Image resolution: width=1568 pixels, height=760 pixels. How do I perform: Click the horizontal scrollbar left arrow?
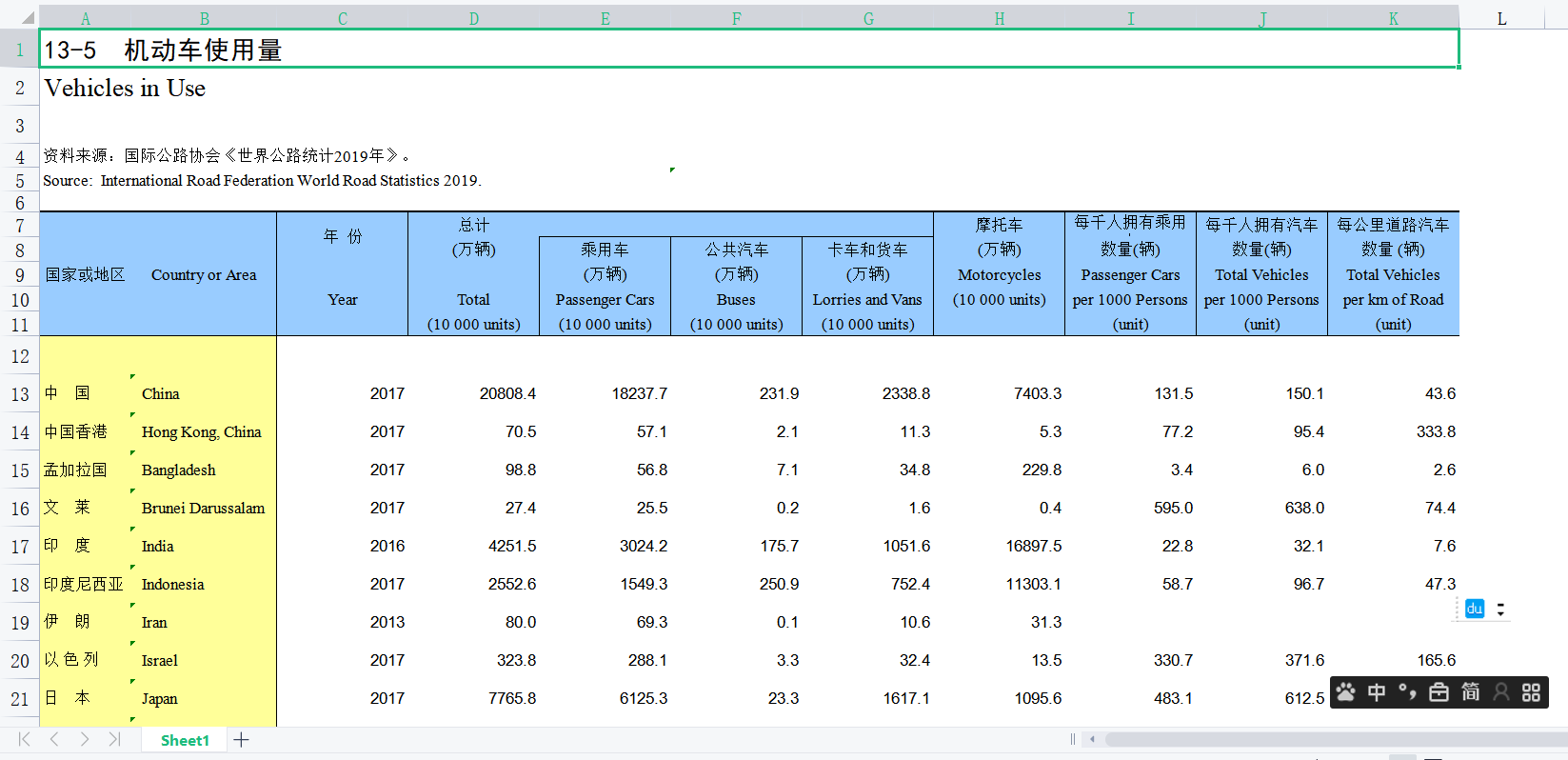click(1092, 739)
